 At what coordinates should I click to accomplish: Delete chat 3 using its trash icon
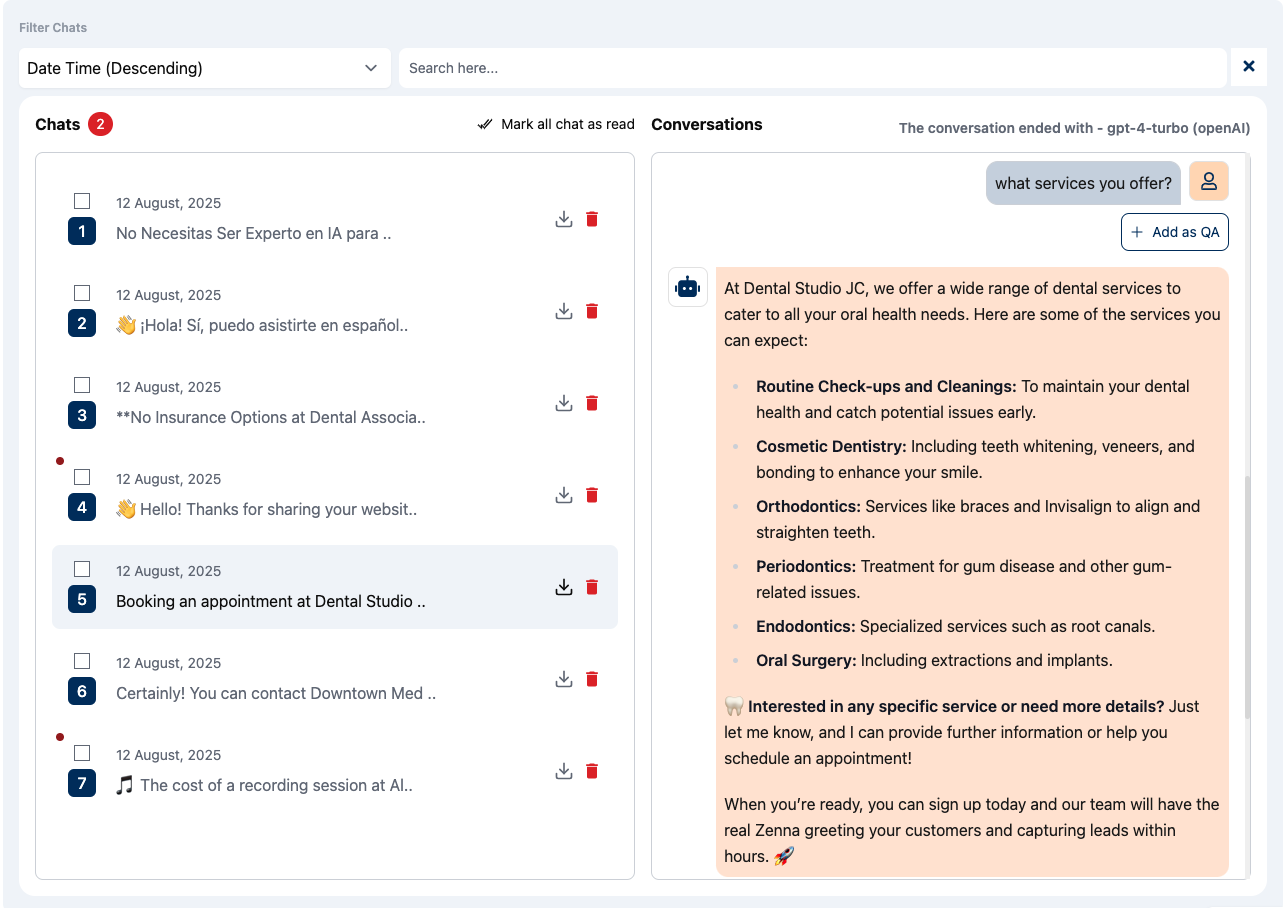coord(592,402)
